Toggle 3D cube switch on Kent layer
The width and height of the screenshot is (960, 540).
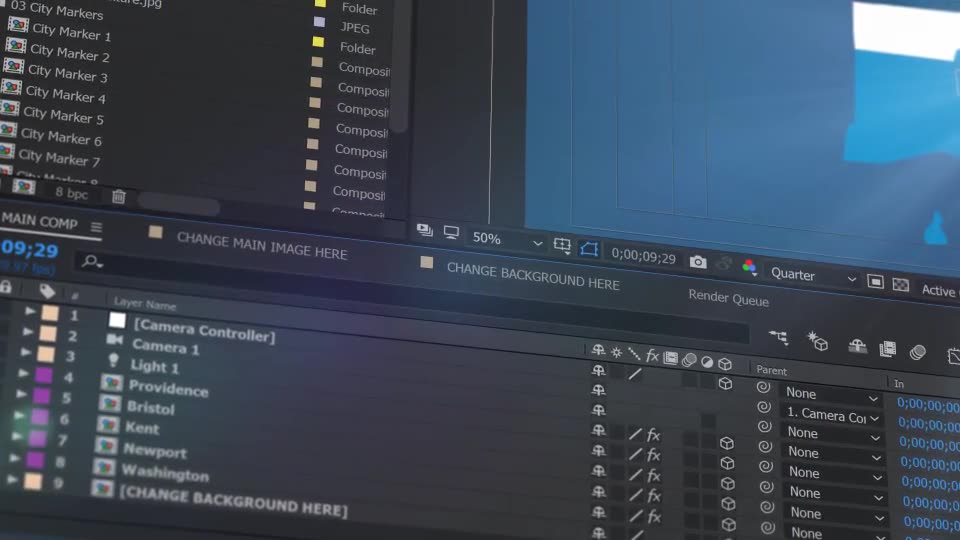pos(727,483)
